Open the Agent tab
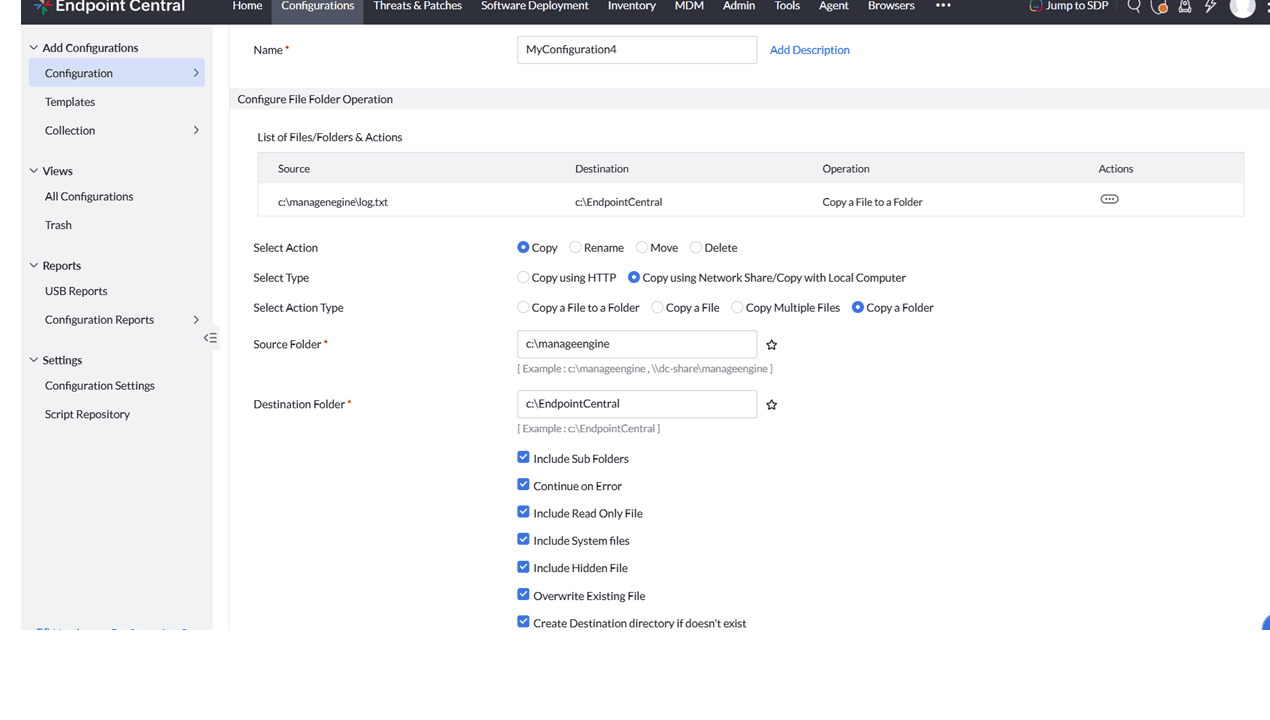1270x720 pixels. [x=834, y=6]
